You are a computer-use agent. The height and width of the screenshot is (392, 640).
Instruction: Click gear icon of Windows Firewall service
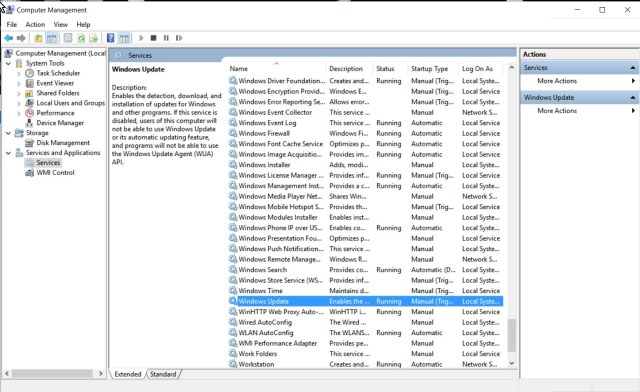click(x=233, y=133)
